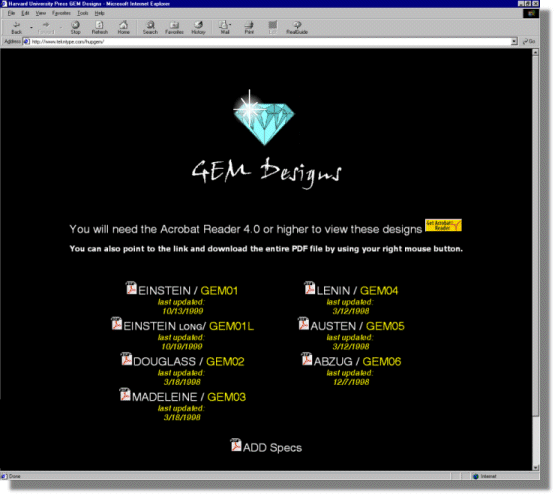This screenshot has width=555, height=496.
Task: Open the History toolbar button
Action: (x=198, y=27)
